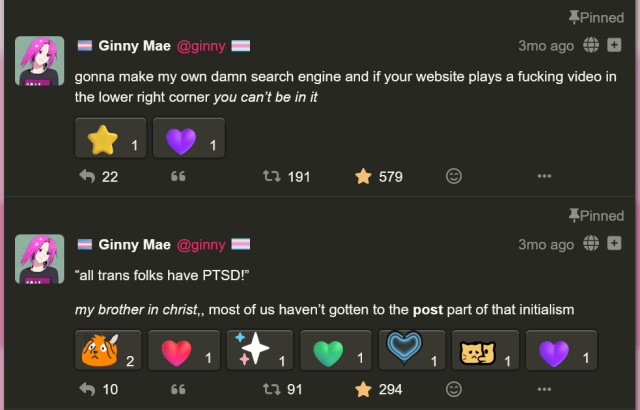The image size is (640, 410).
Task: Open Ginny Mae's avatar on first post
Action: tap(40, 61)
